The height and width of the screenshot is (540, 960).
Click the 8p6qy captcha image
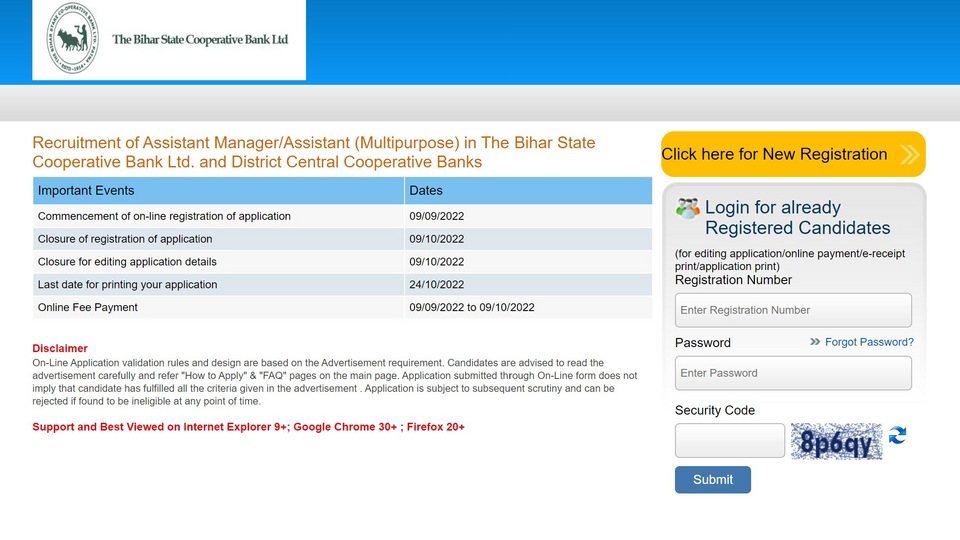click(x=836, y=441)
